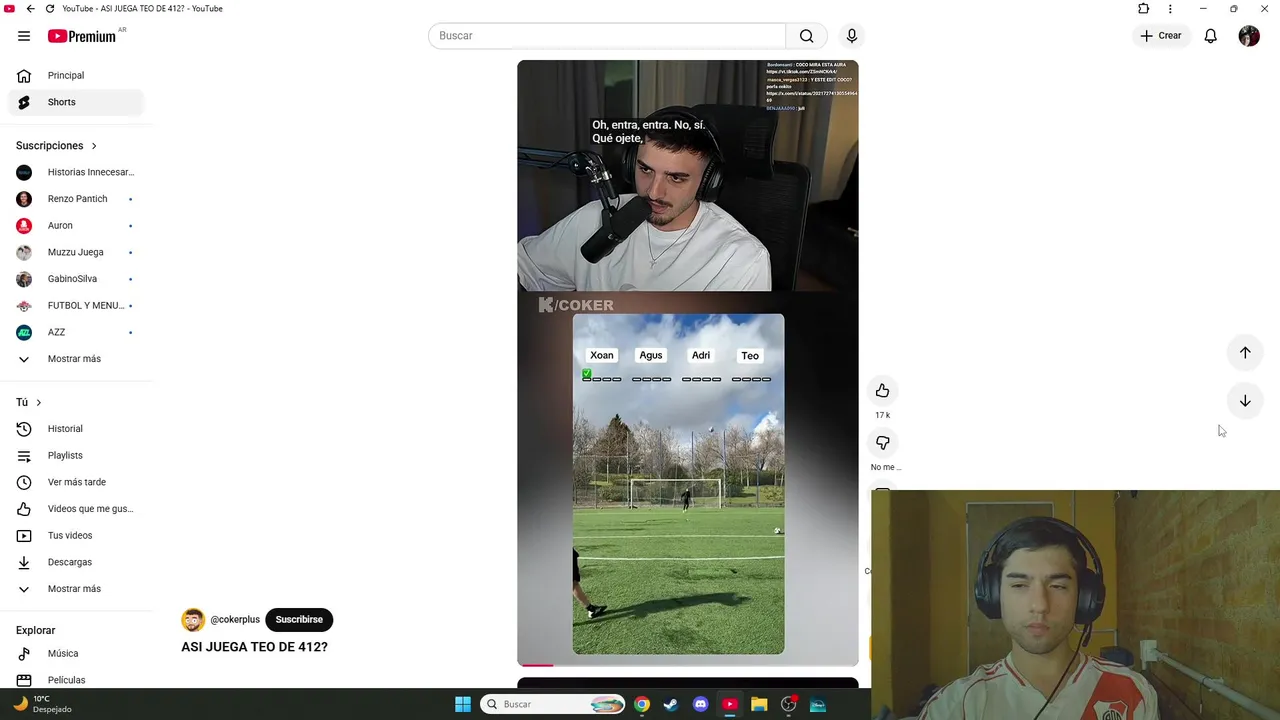Open Playlists in sidebar
This screenshot has width=1280, height=720.
(x=76, y=455)
